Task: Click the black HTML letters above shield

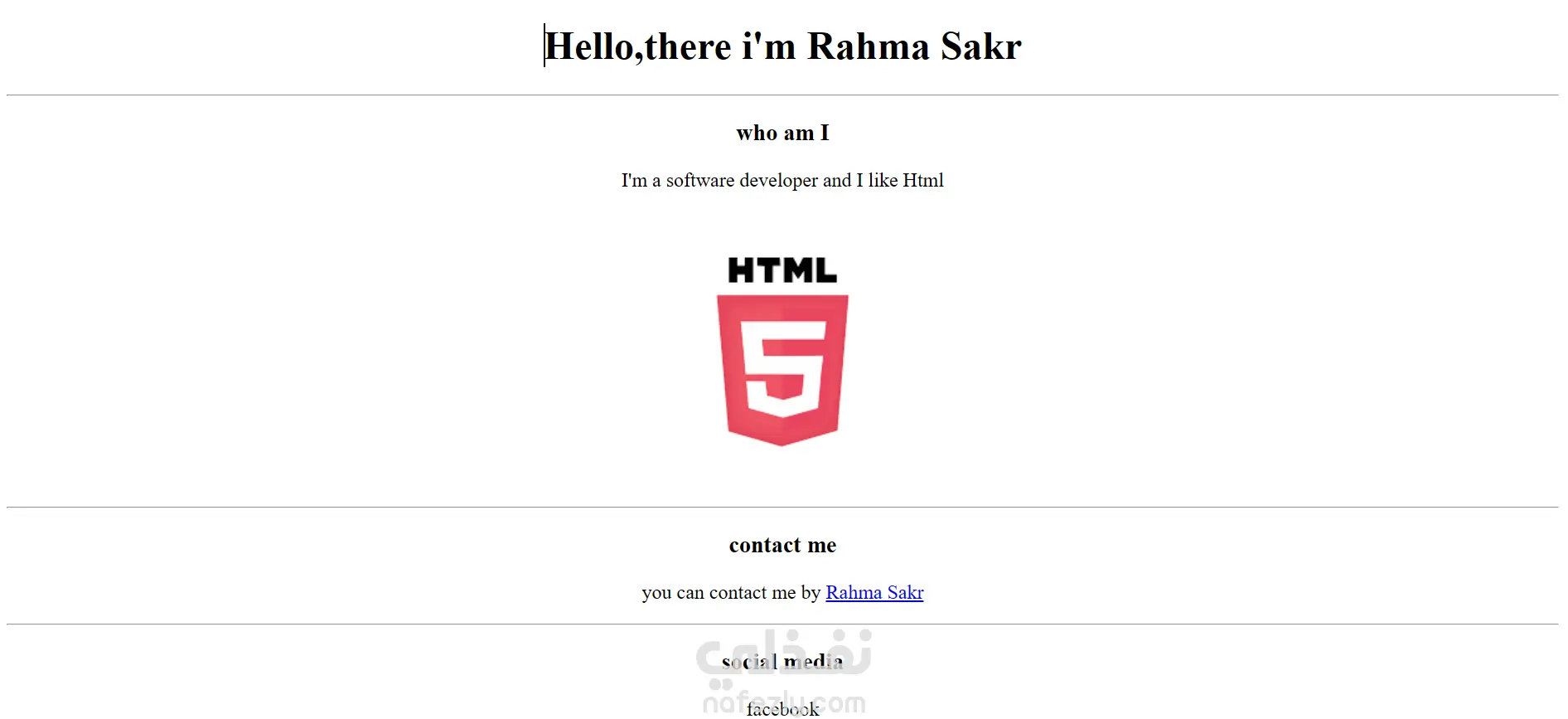Action: point(782,270)
